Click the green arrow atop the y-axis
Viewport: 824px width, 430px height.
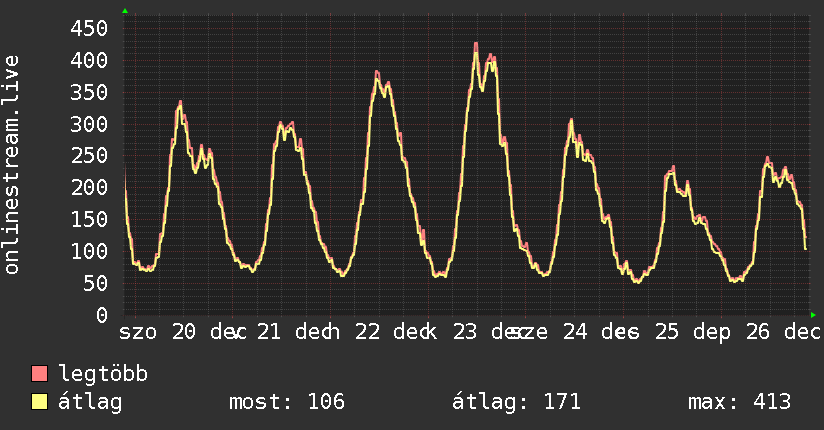(x=125, y=11)
